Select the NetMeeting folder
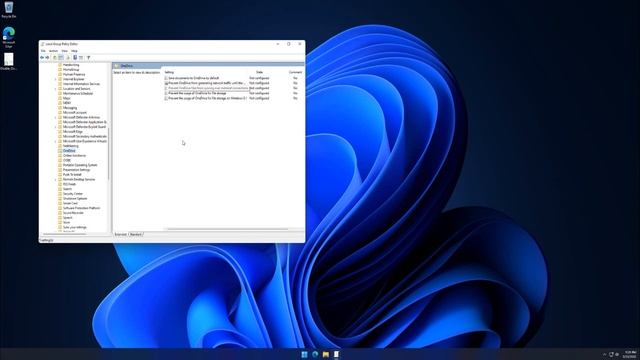 tap(71, 146)
